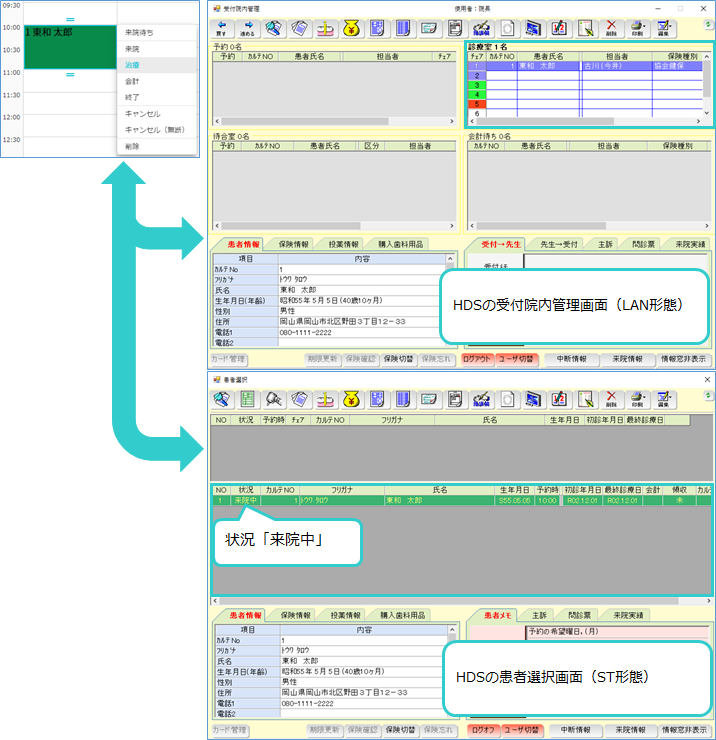Select キャンセル（無断） in context menu
The width and height of the screenshot is (716, 740).
tap(154, 129)
